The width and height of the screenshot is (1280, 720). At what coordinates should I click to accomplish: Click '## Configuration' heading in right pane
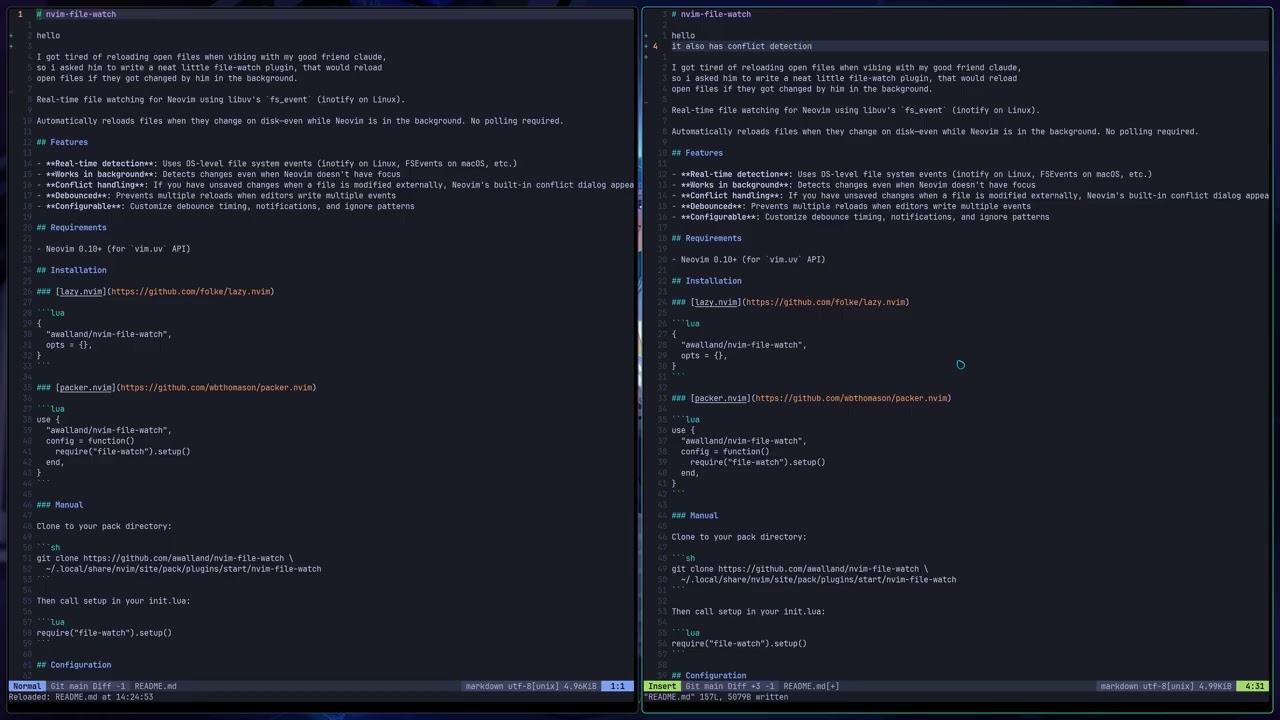tap(709, 676)
